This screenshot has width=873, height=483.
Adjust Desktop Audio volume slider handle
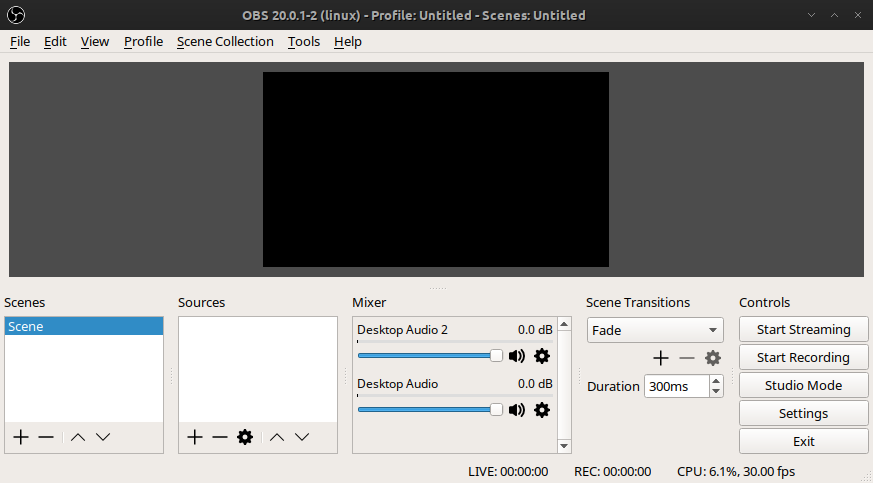[x=496, y=410]
